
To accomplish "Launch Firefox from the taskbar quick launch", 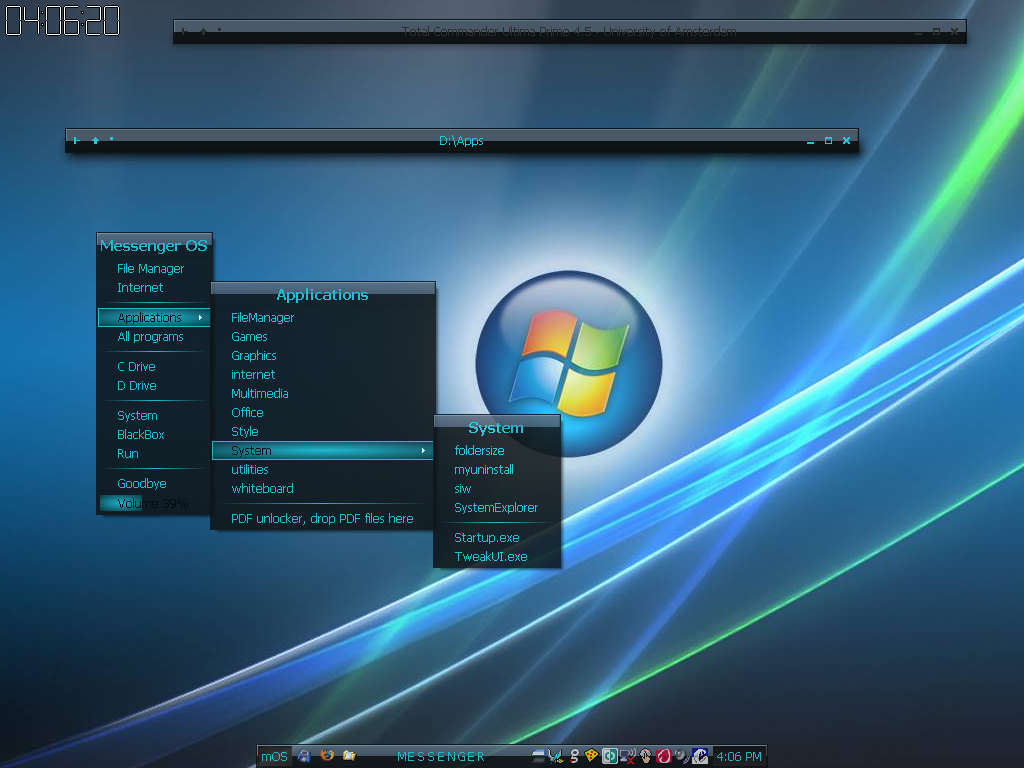I will [327, 756].
